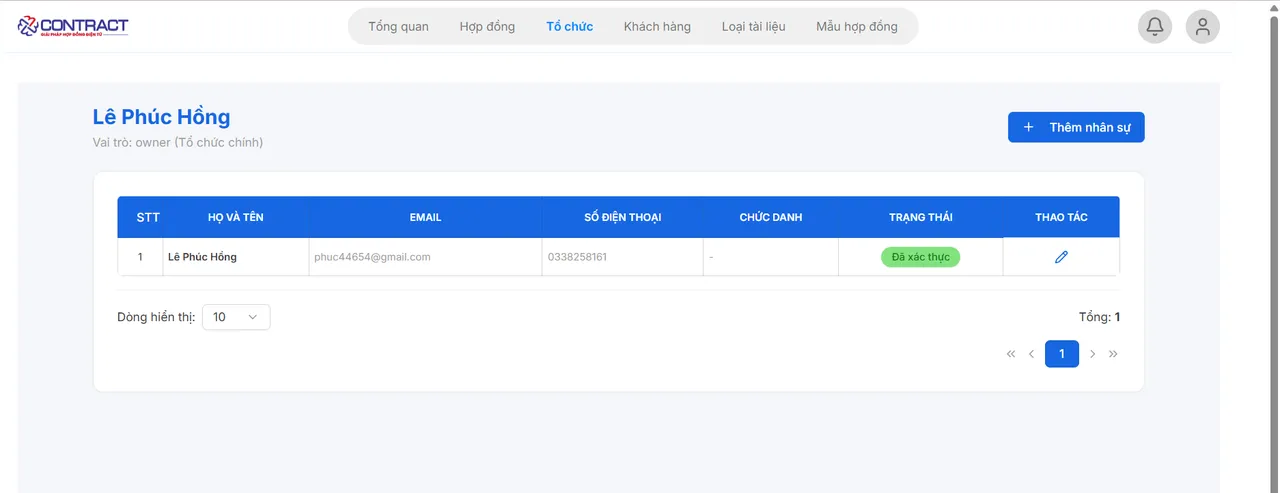Viewport: 1280px width, 493px height.
Task: Navigate to the Khách hàng tab
Action: click(657, 27)
